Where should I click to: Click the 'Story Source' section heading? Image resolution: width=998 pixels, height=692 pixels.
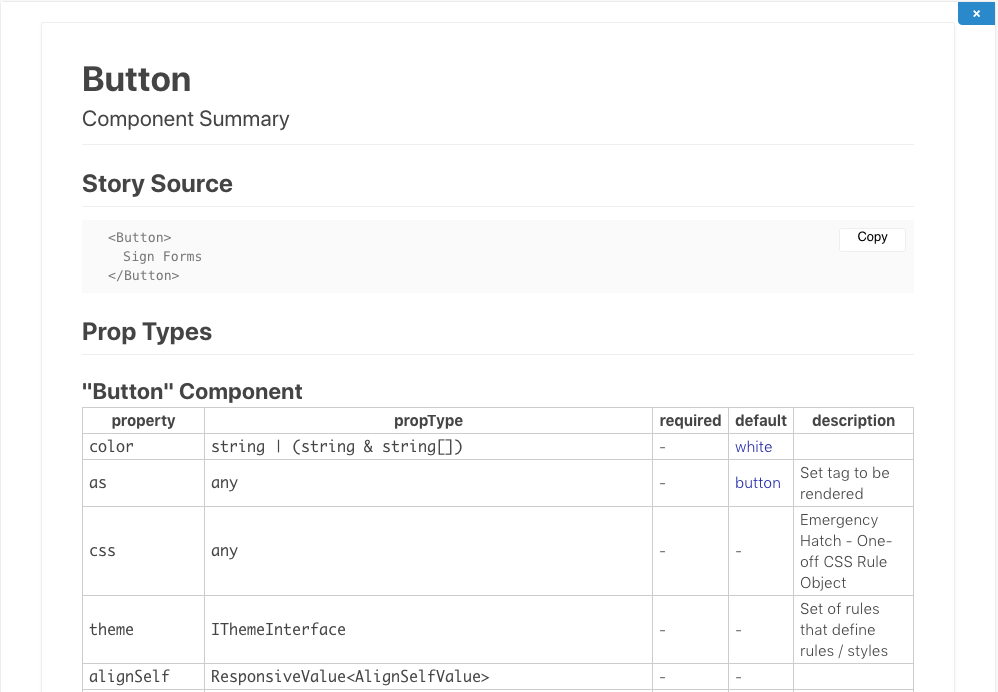tap(157, 184)
